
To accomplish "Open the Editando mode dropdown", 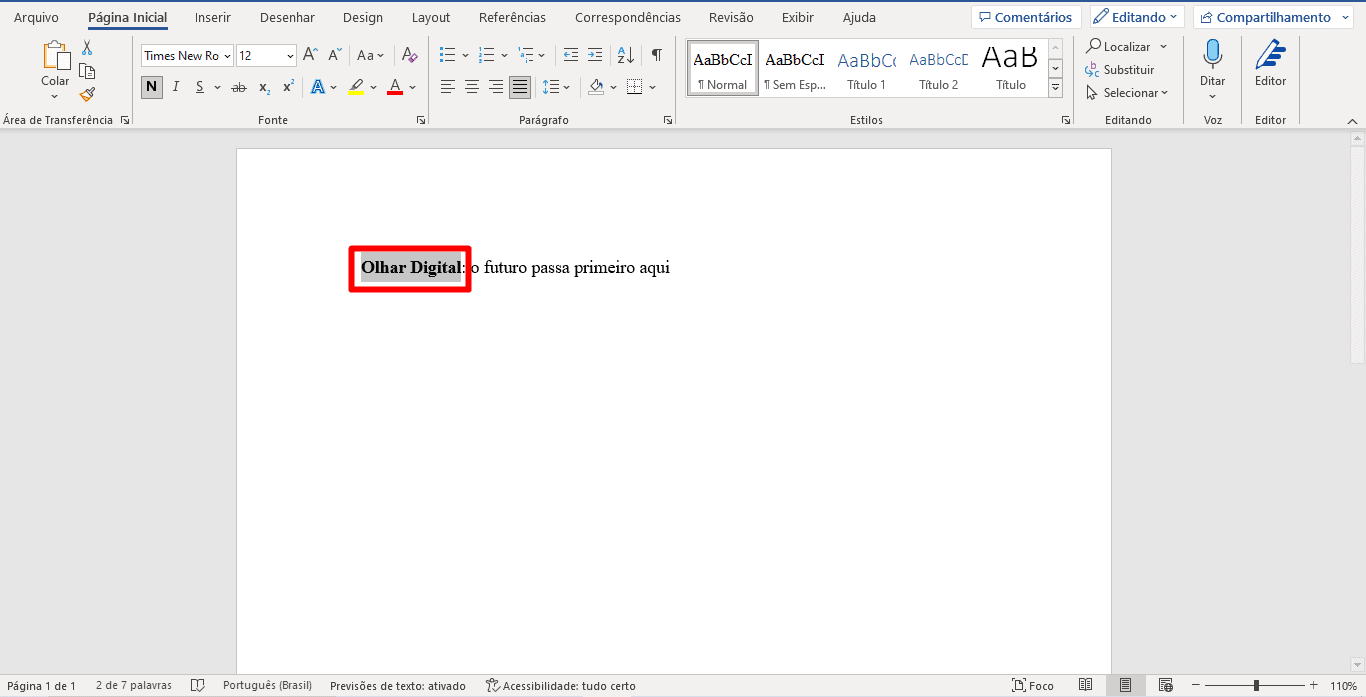I will click(1137, 17).
